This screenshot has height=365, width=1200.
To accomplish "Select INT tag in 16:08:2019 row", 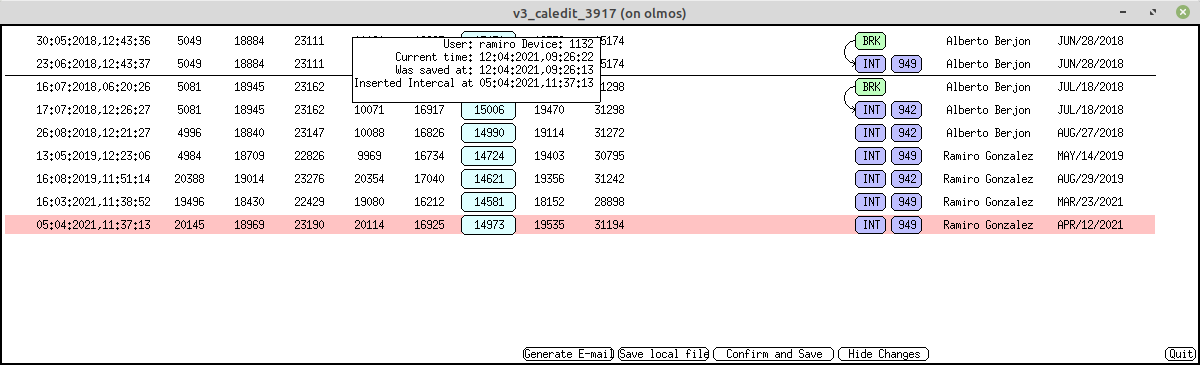I will point(871,179).
